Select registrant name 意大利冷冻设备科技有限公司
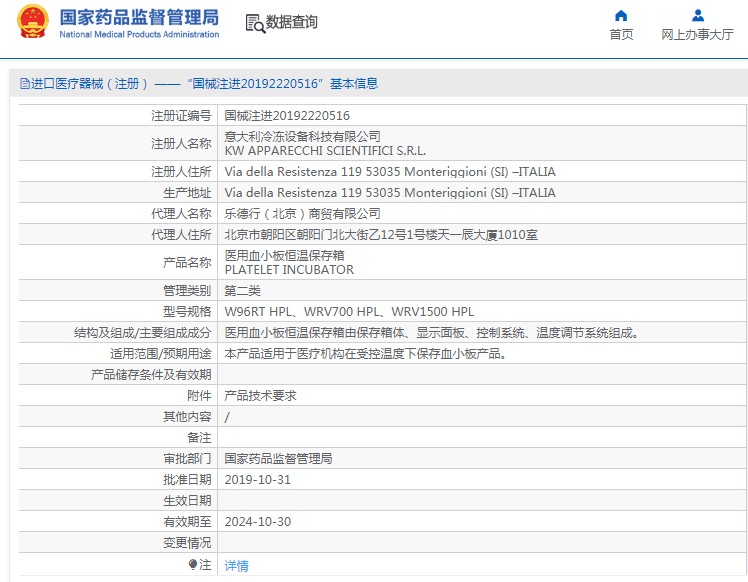This screenshot has width=748, height=582. point(302,136)
